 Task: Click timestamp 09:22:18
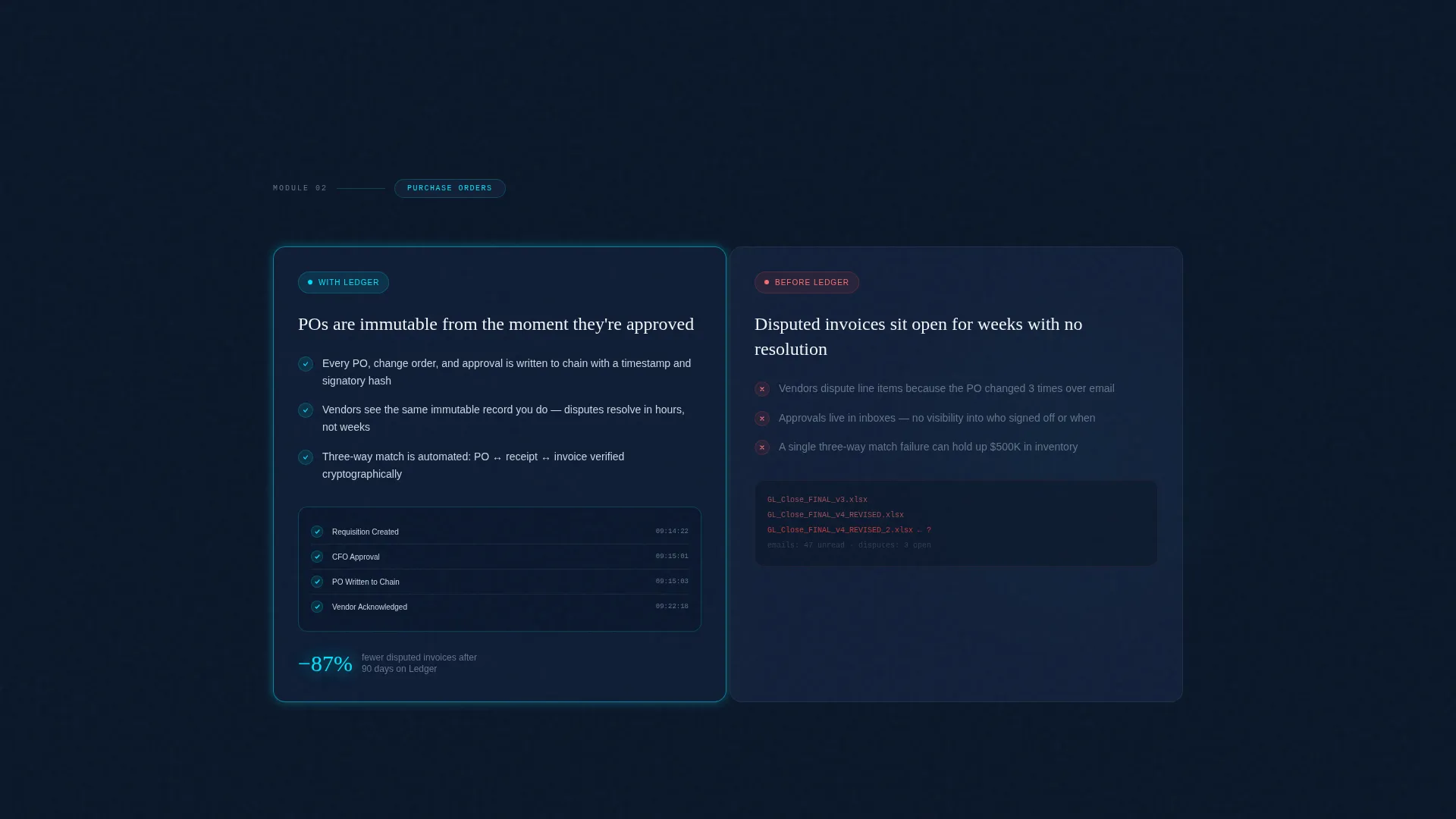[x=672, y=607]
